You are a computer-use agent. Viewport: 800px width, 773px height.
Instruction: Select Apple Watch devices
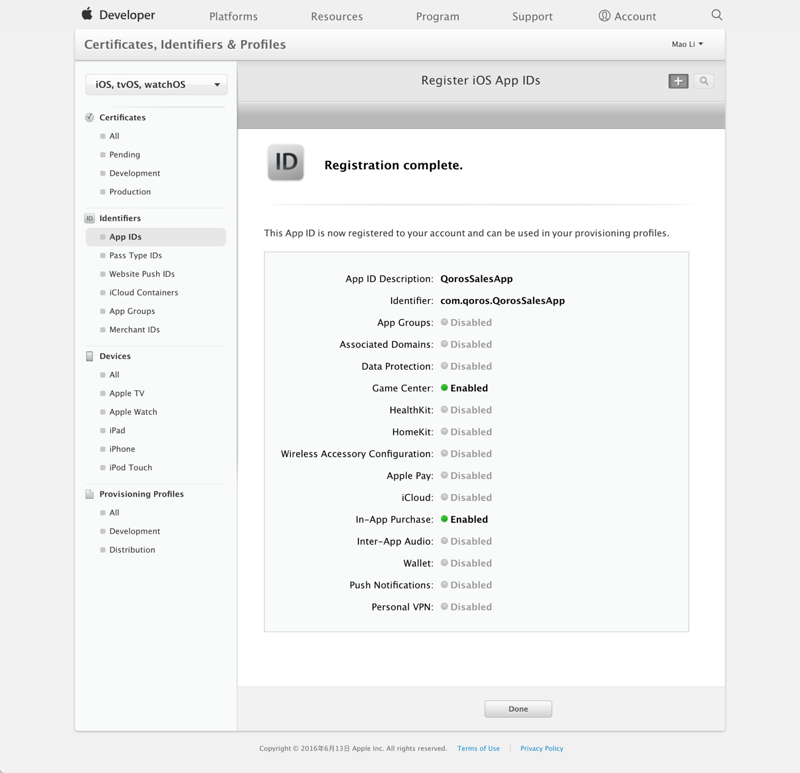pos(133,412)
